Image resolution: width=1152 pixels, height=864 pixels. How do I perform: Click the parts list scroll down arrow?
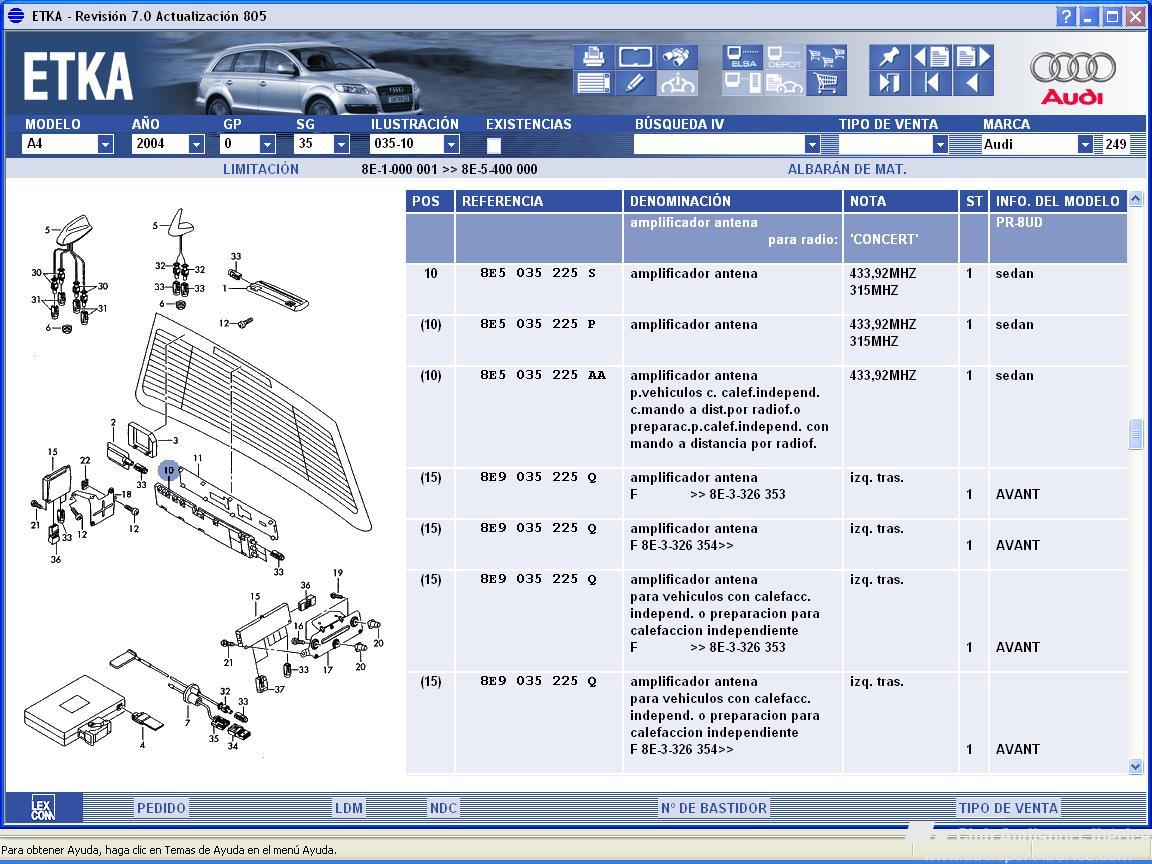1135,766
